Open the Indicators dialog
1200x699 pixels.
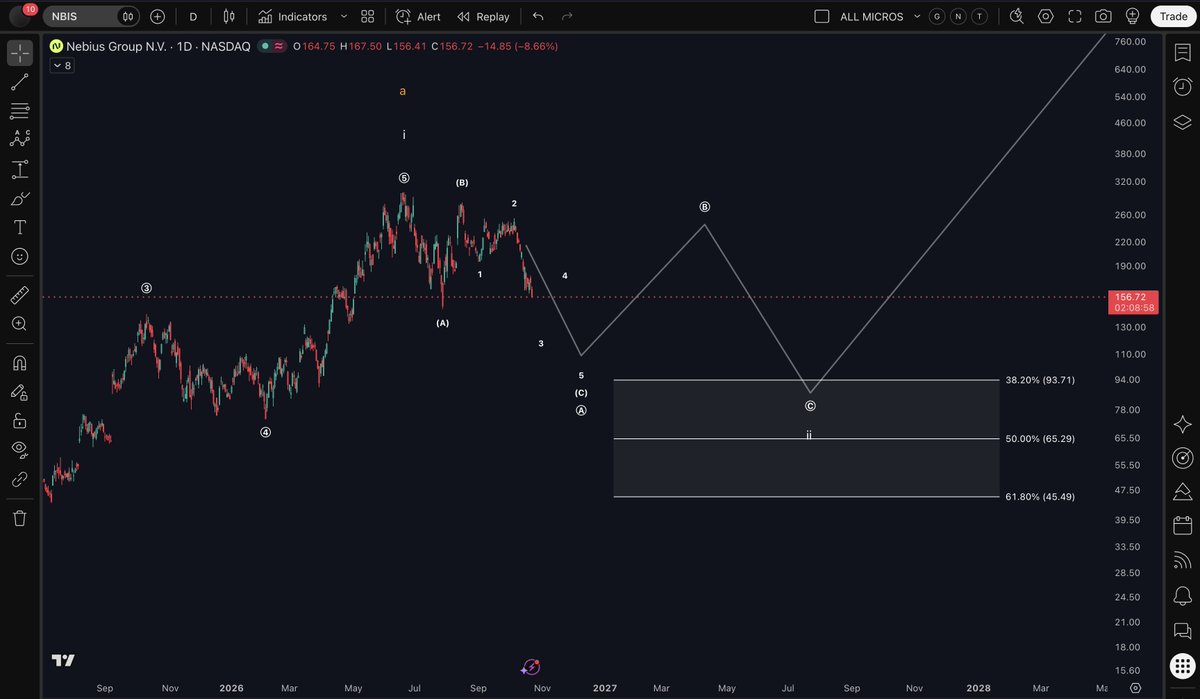[292, 16]
